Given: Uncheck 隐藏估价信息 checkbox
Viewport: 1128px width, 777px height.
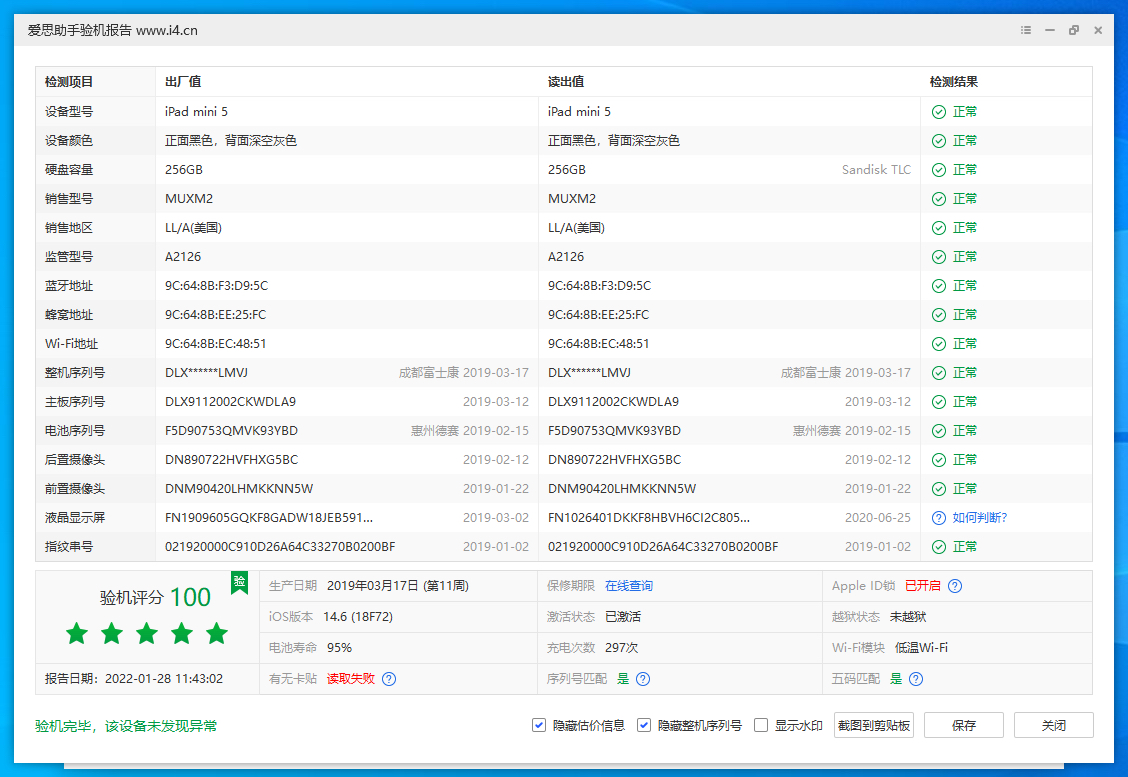Looking at the screenshot, I should click(x=539, y=725).
